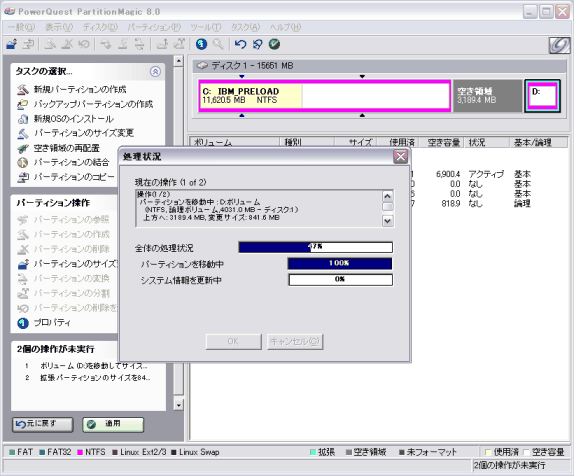
Task: Click the green checkmark apply toolbar icon
Action: point(275,44)
